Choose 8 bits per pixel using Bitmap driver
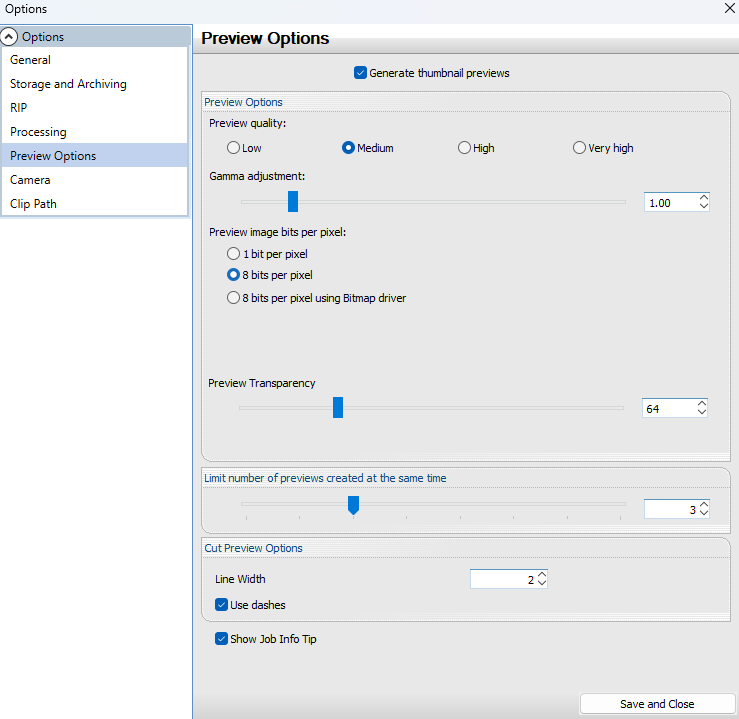This screenshot has height=719, width=739. [233, 298]
